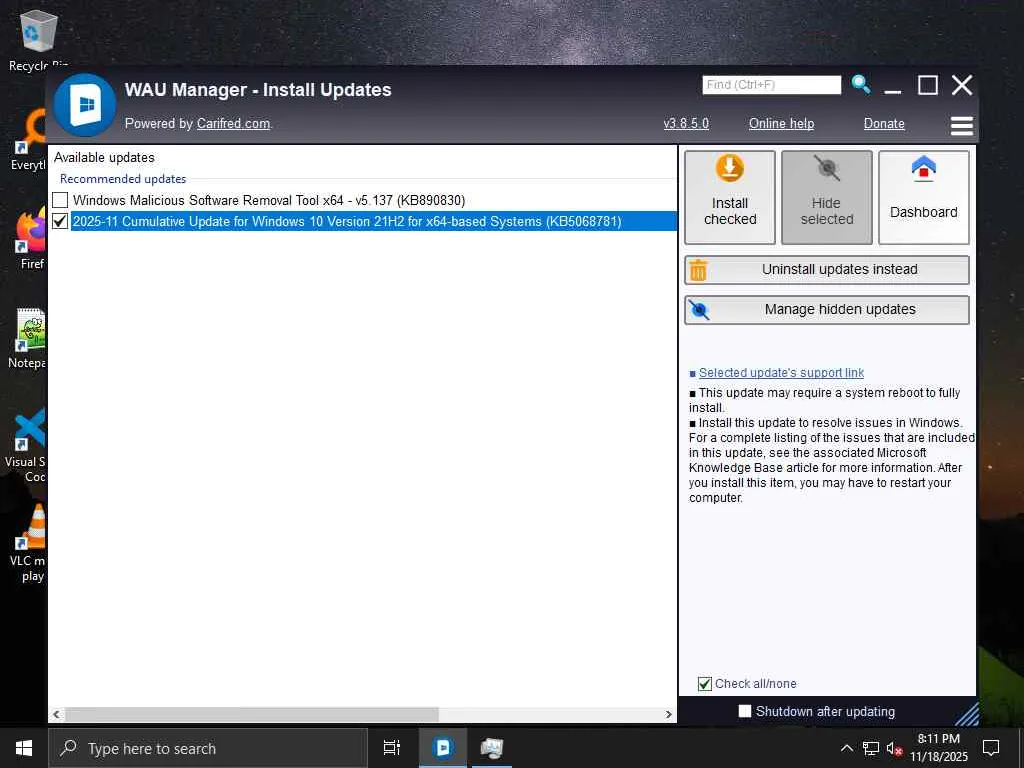Open Task View on taskbar

[392, 748]
